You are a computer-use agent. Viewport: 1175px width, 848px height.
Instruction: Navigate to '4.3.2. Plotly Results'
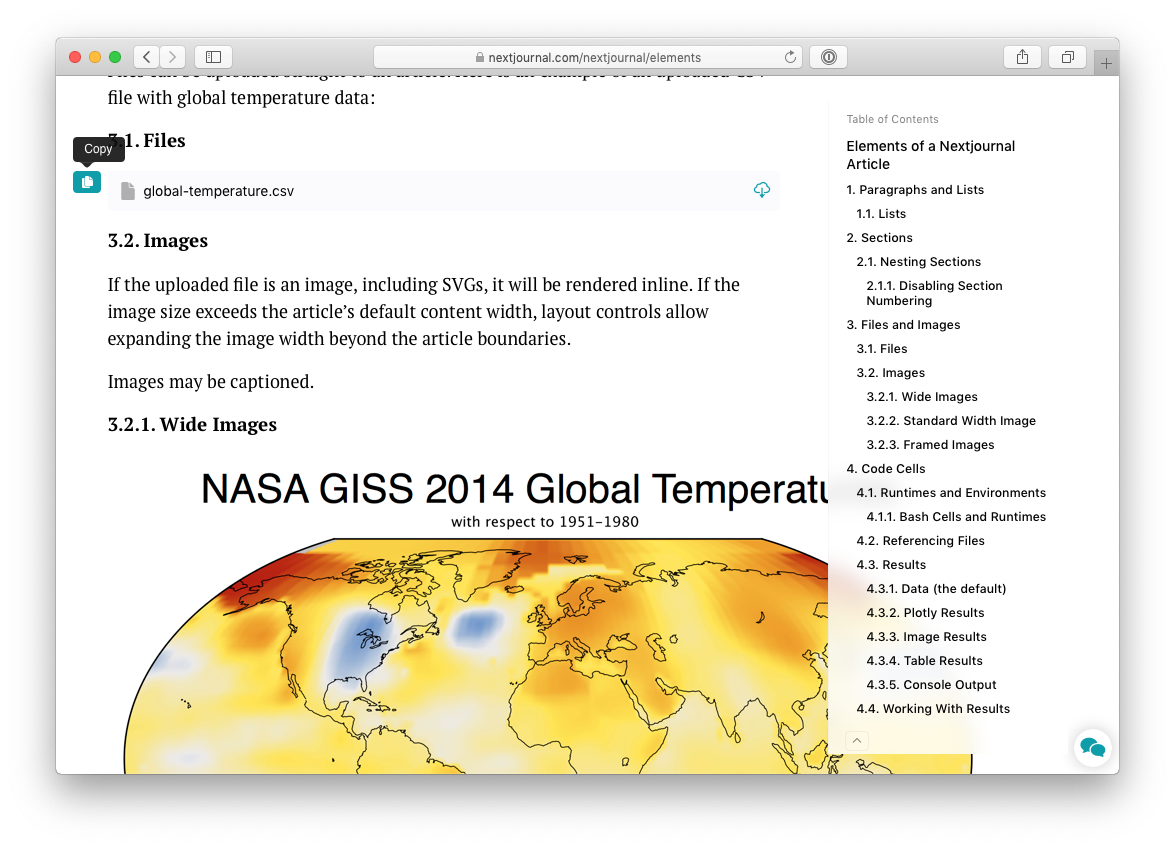click(x=925, y=612)
